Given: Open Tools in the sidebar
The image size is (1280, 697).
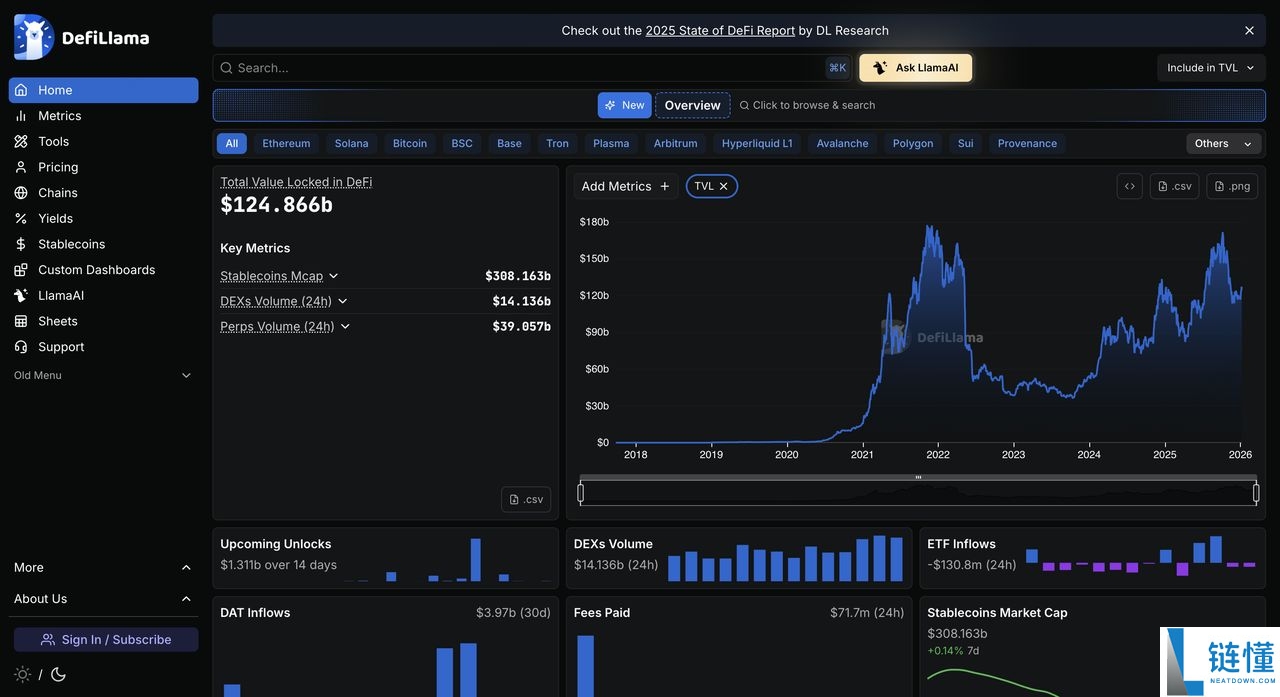Looking at the screenshot, I should [104, 142].
